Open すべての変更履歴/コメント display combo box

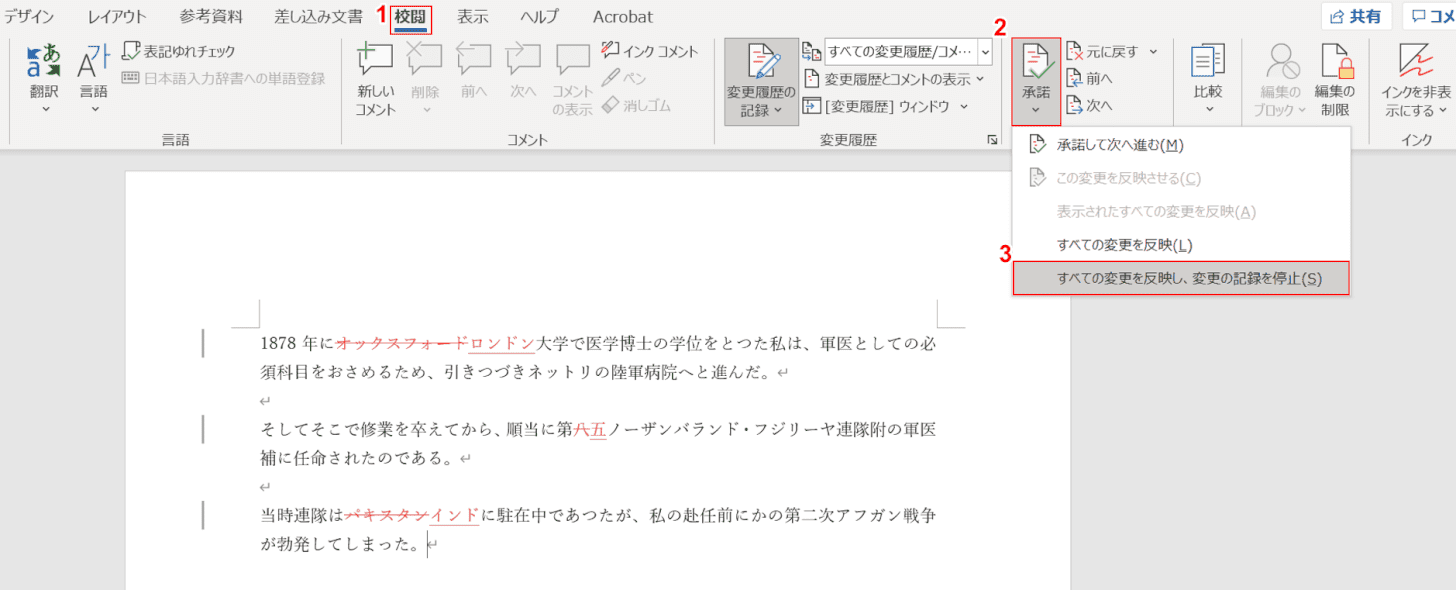tap(908, 51)
